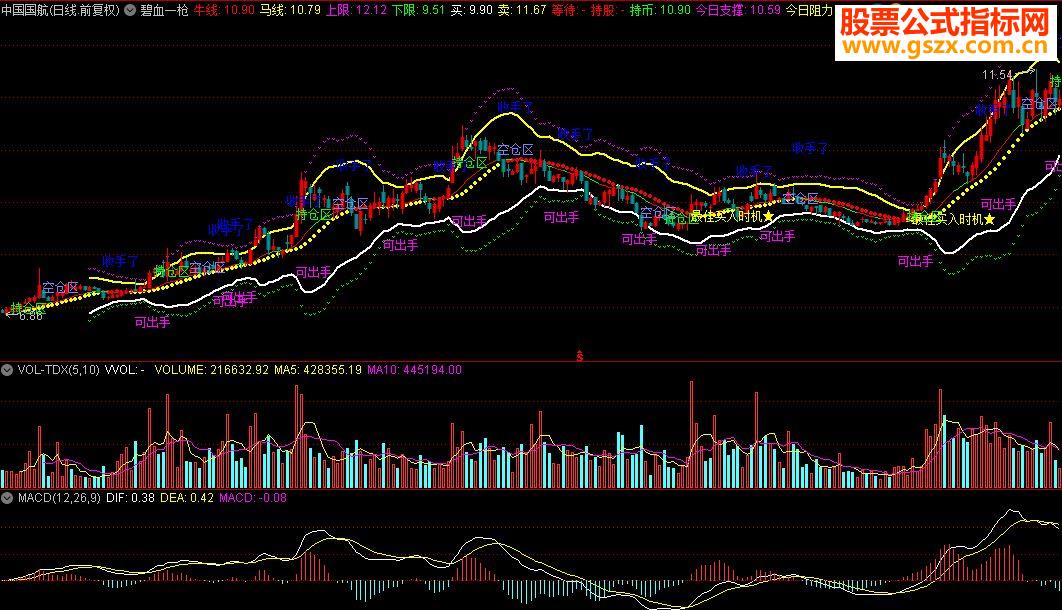Image resolution: width=1062 pixels, height=610 pixels.
Task: Click the red event marker below the candles
Action: pos(579,356)
